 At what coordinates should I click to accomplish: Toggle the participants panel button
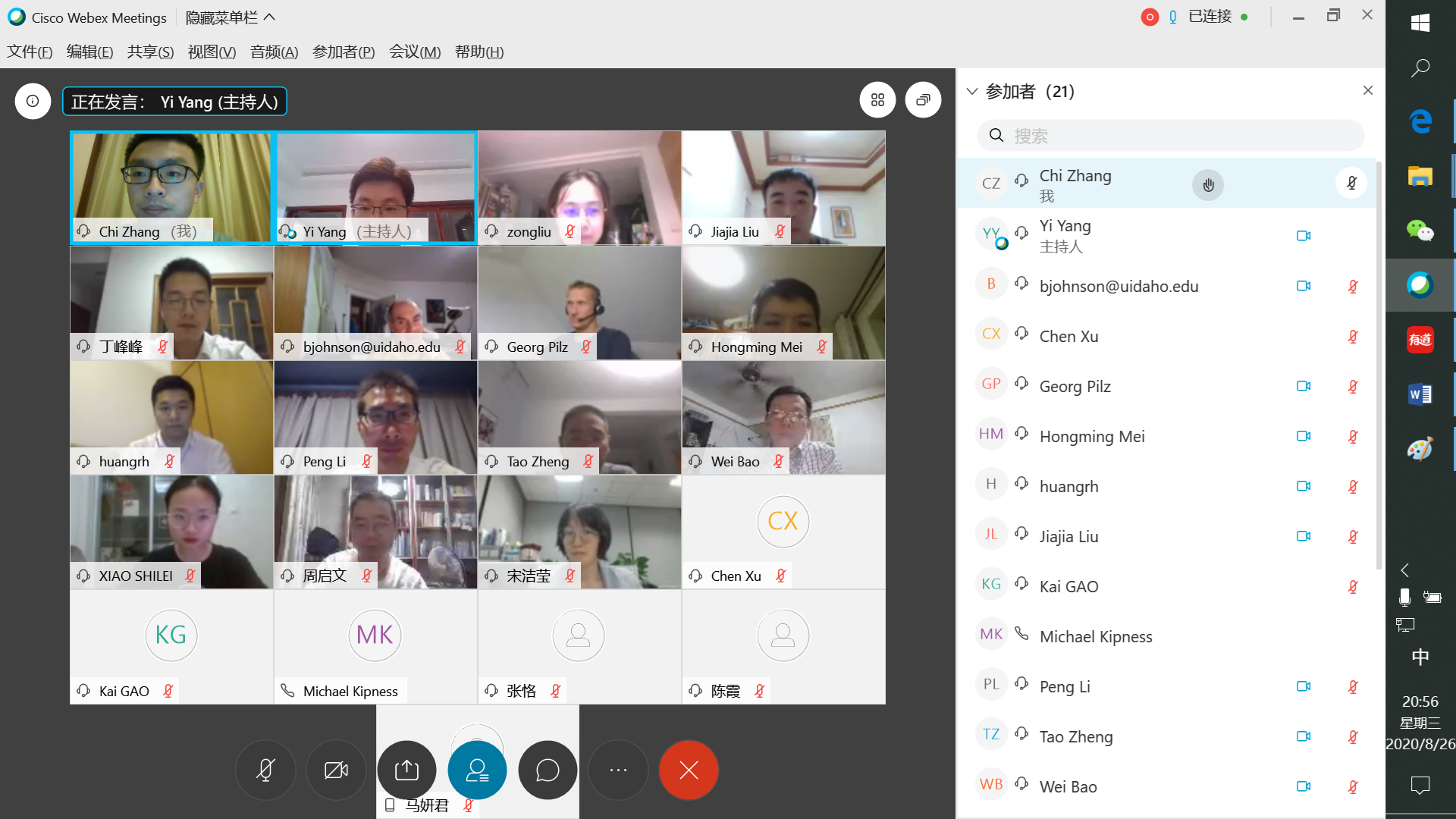[x=477, y=770]
